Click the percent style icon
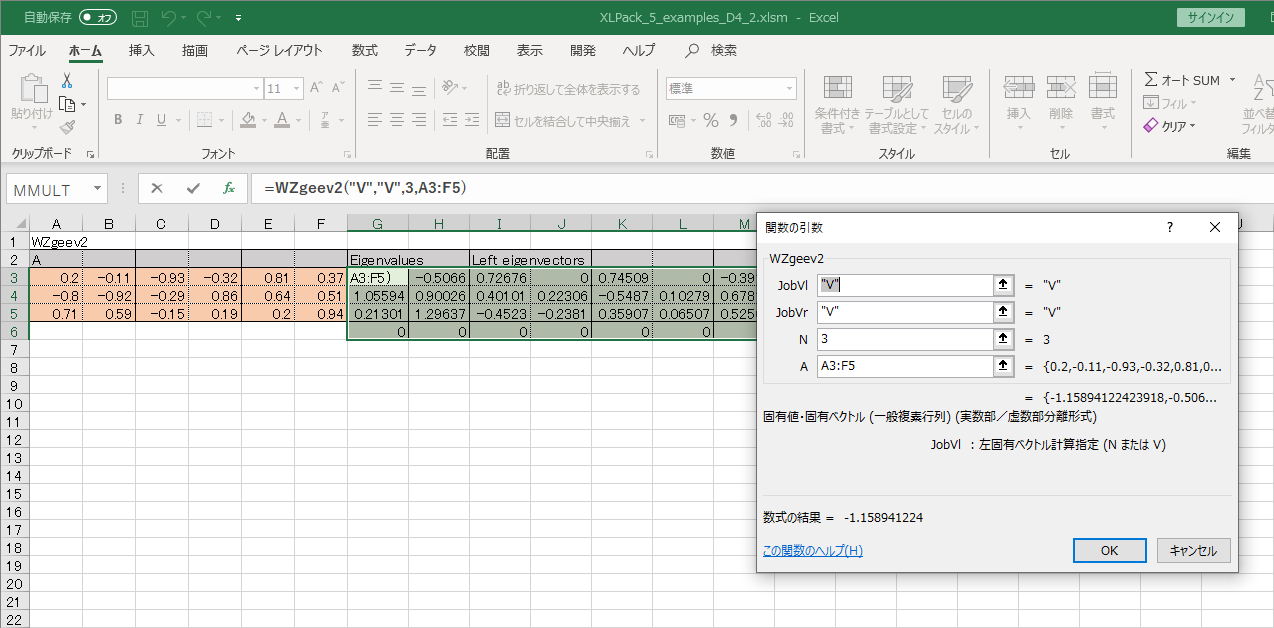Image resolution: width=1274 pixels, height=628 pixels. pos(710,121)
